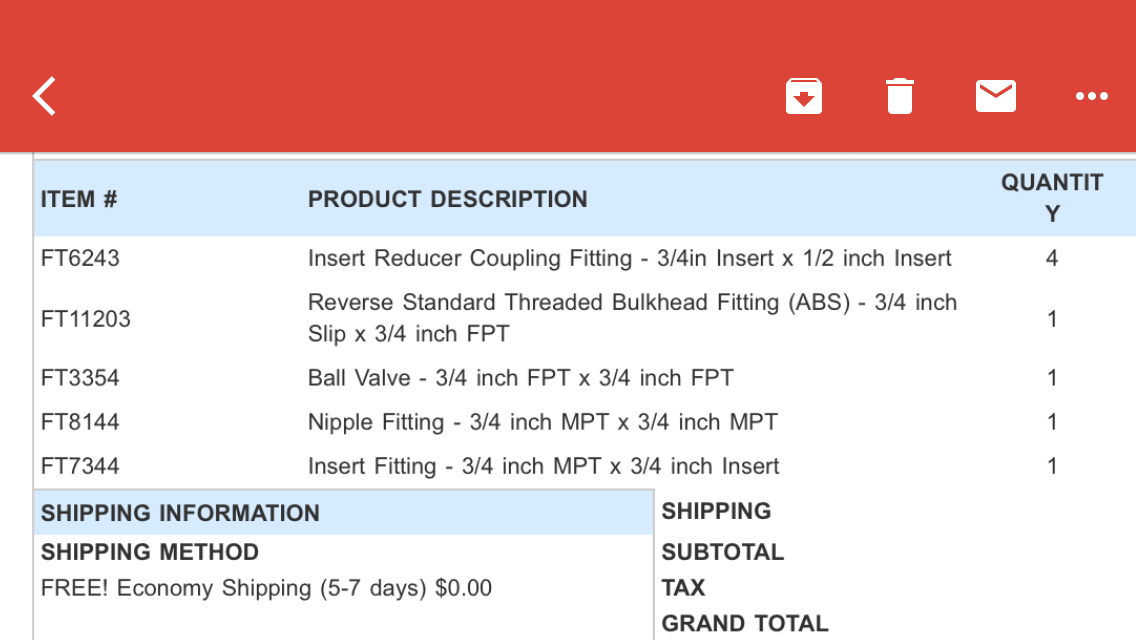Tap the FREE Economy Shipping method text
The image size is (1136, 640).
click(x=267, y=588)
